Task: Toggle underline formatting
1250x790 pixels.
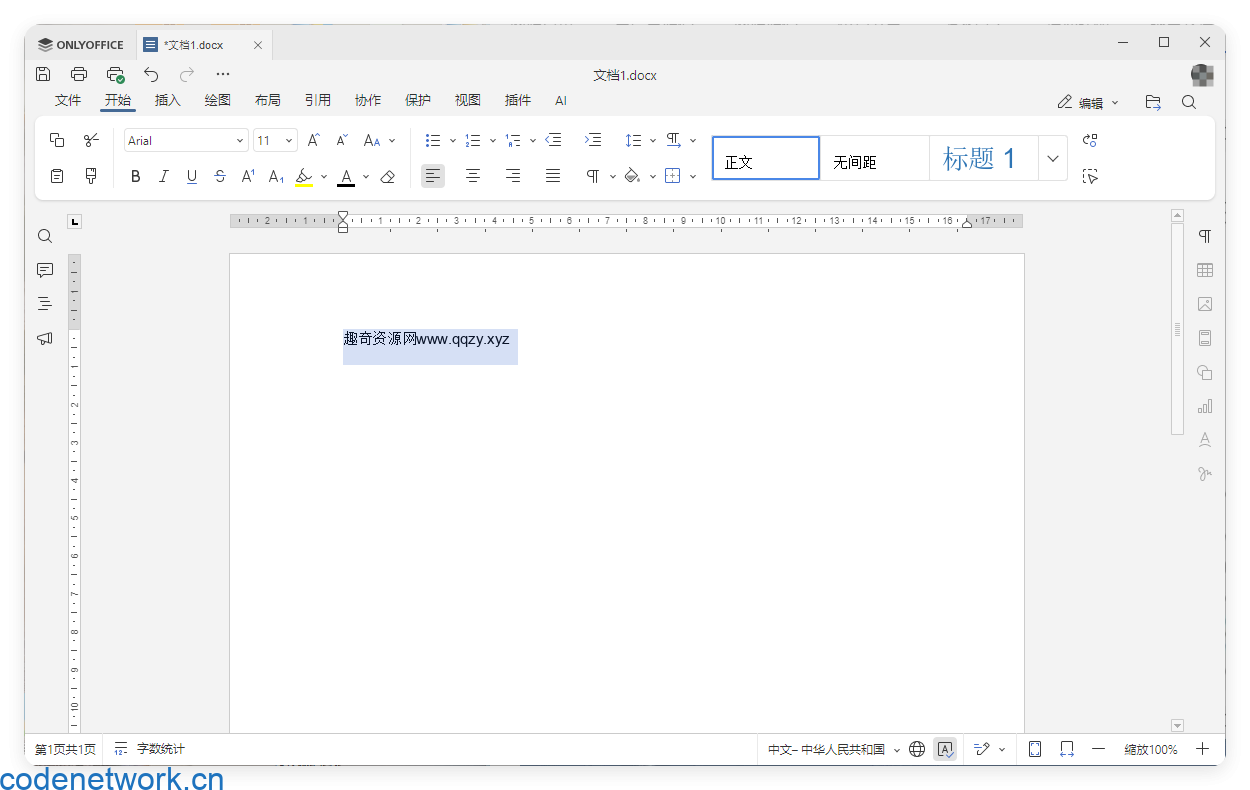Action: click(x=191, y=176)
